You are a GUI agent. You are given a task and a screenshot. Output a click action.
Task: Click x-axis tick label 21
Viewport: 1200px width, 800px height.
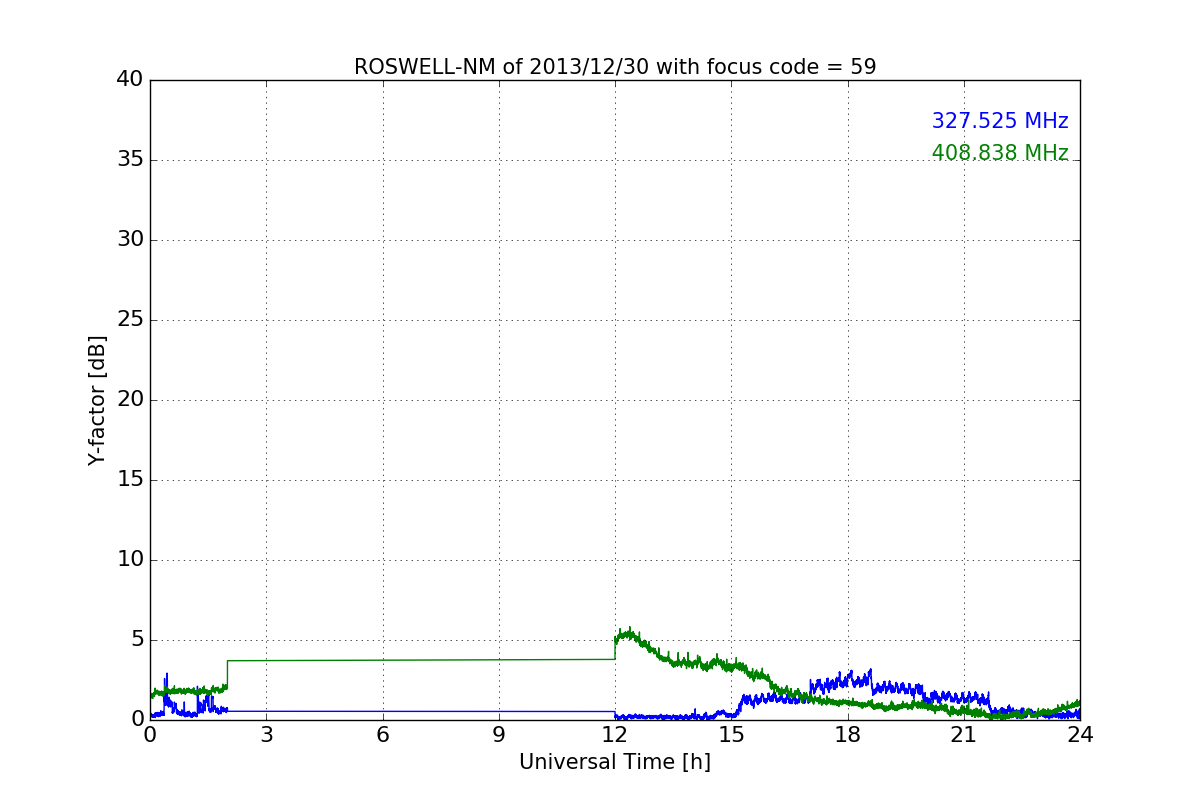click(964, 735)
